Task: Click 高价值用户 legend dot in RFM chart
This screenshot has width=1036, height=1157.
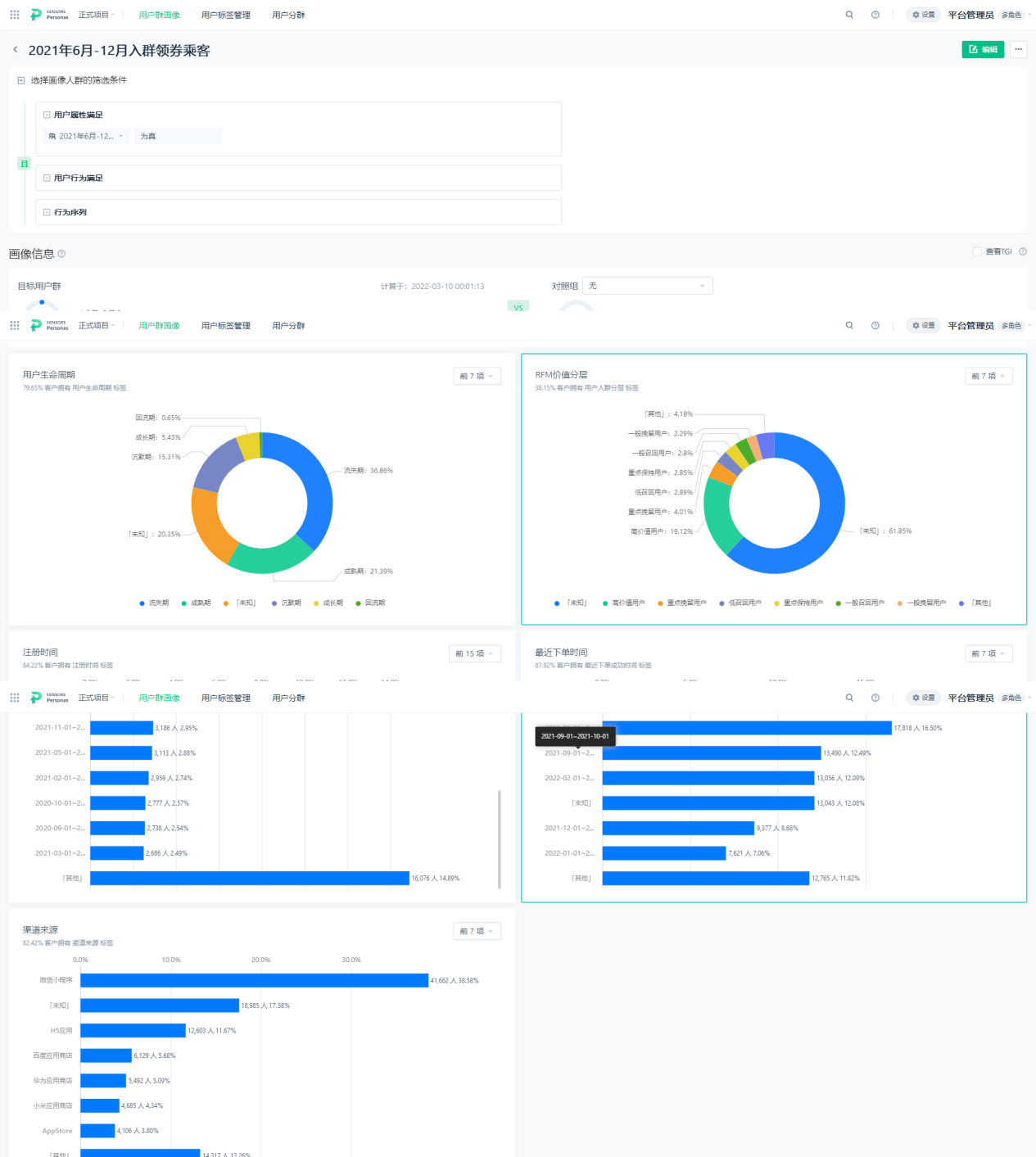Action: point(605,603)
